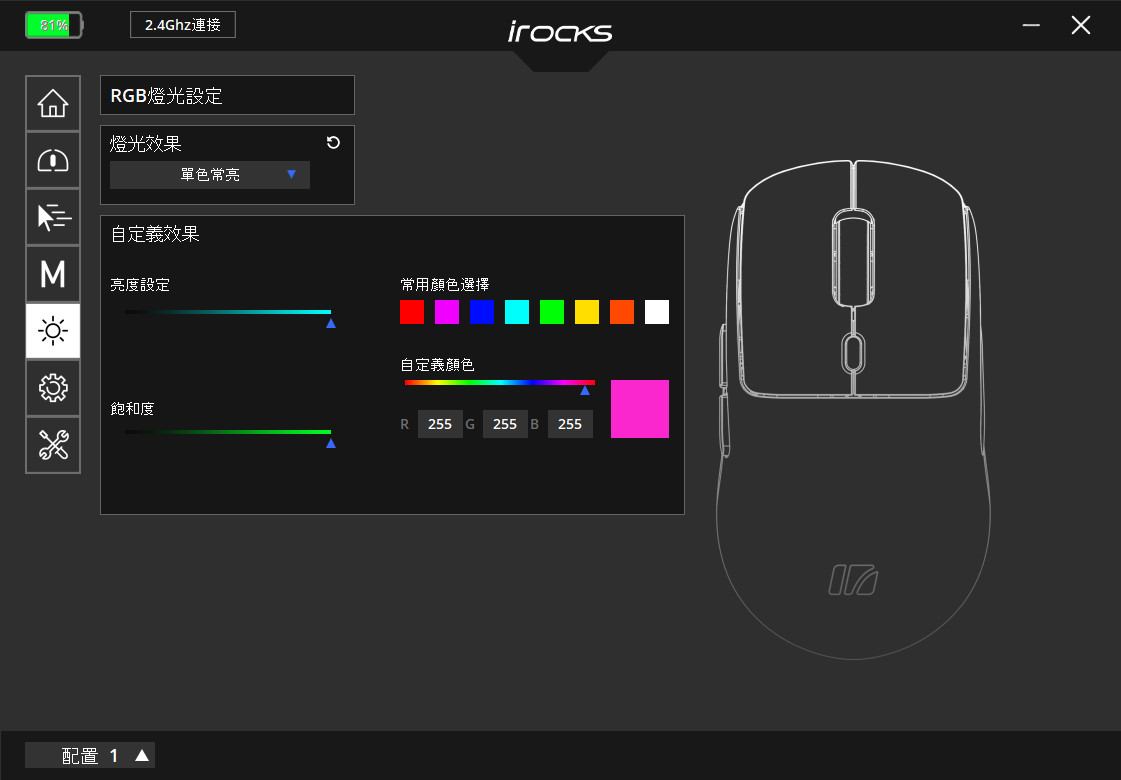Image resolution: width=1121 pixels, height=780 pixels.
Task: Check the battery level indicator
Action: click(x=54, y=25)
